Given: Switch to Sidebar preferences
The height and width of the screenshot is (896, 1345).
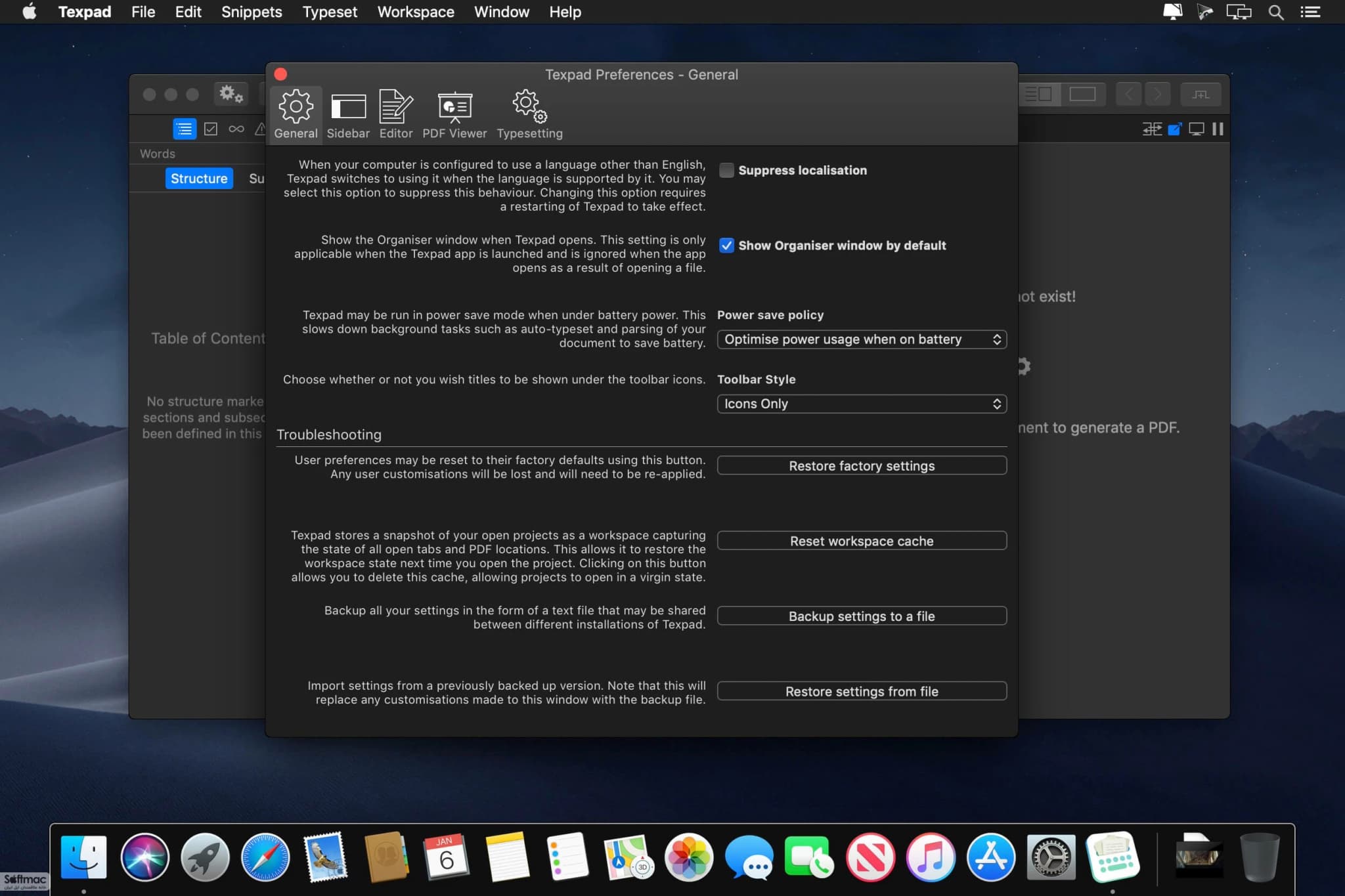Looking at the screenshot, I should pos(348,114).
